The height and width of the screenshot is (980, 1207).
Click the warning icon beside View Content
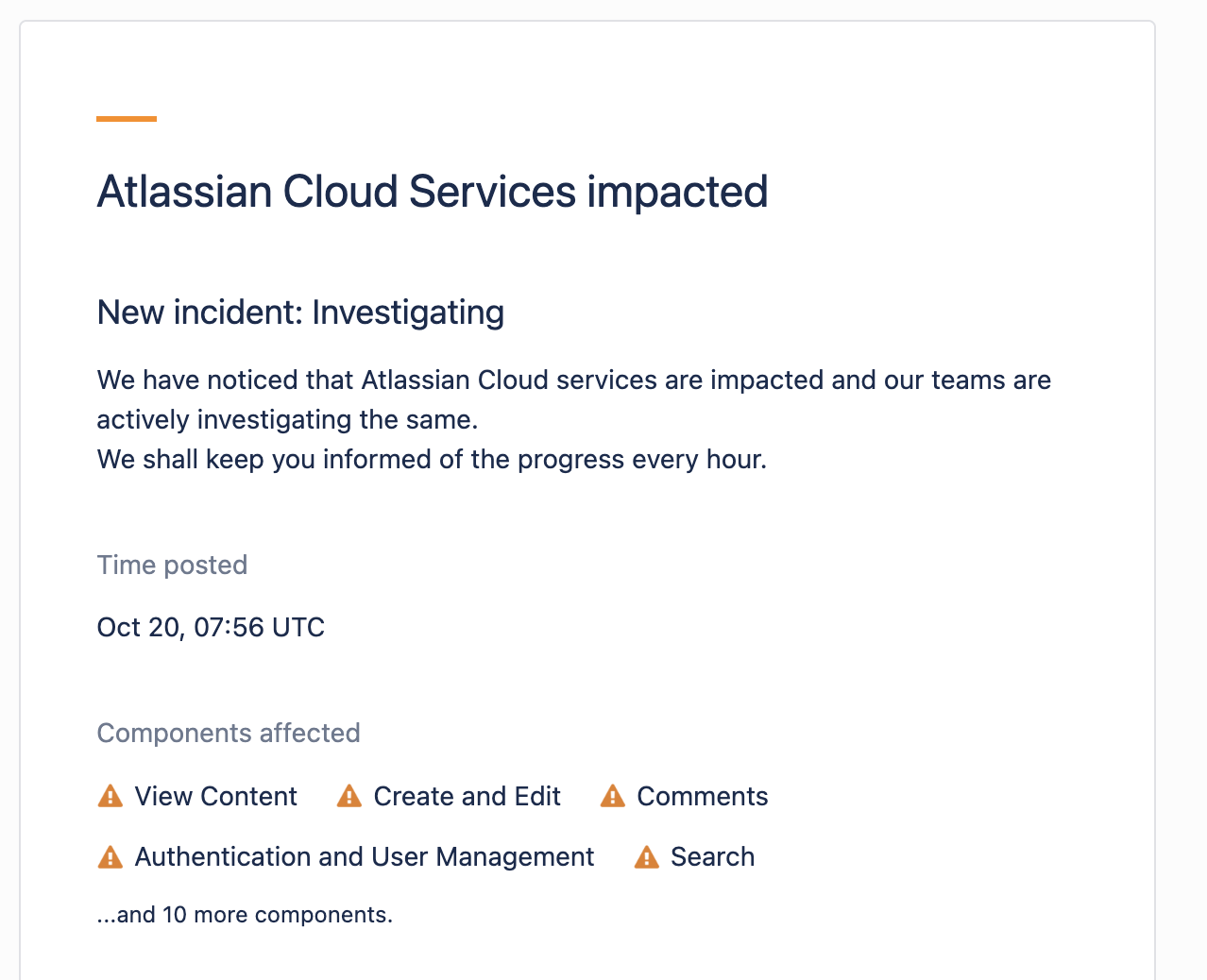tap(110, 797)
